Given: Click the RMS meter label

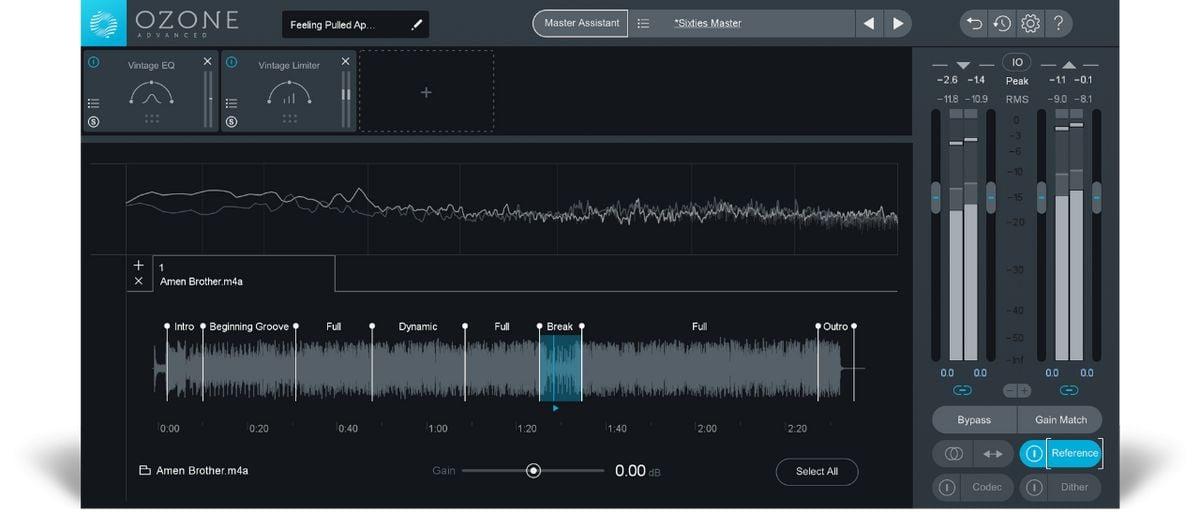Looking at the screenshot, I should click(x=1017, y=99).
